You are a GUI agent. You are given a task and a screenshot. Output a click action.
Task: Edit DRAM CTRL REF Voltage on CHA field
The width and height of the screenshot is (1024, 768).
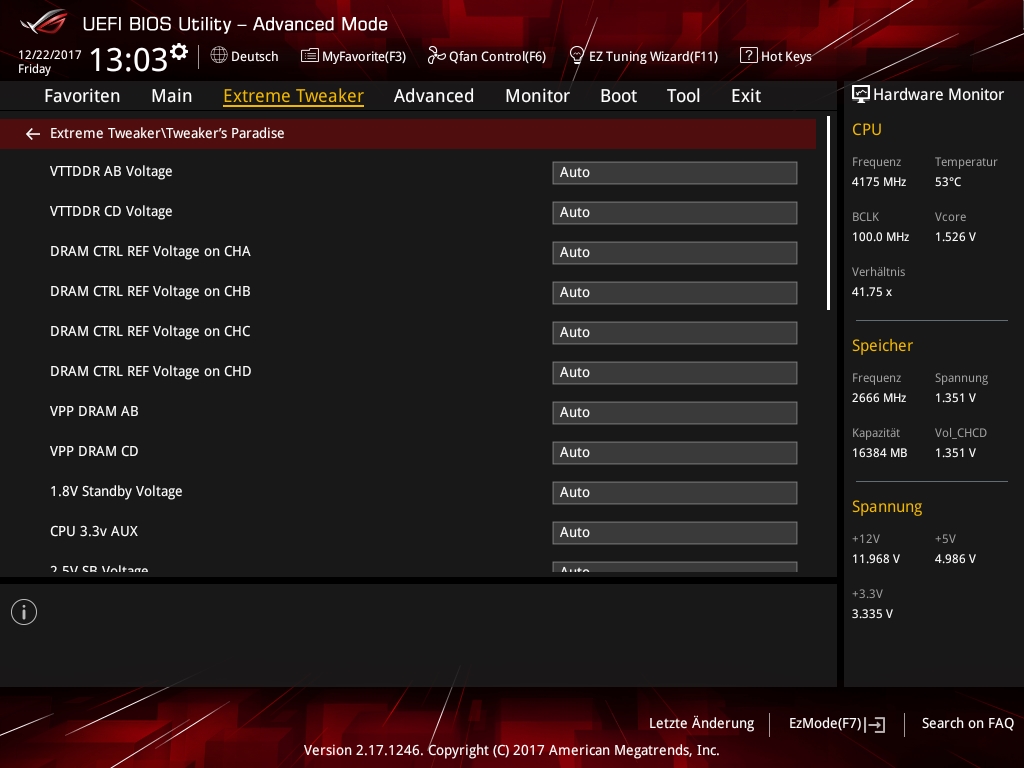pyautogui.click(x=675, y=253)
